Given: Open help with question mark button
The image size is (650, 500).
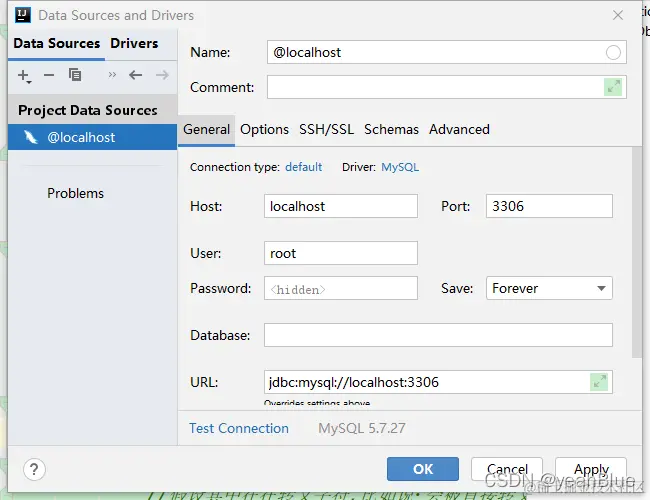Looking at the screenshot, I should point(34,469).
